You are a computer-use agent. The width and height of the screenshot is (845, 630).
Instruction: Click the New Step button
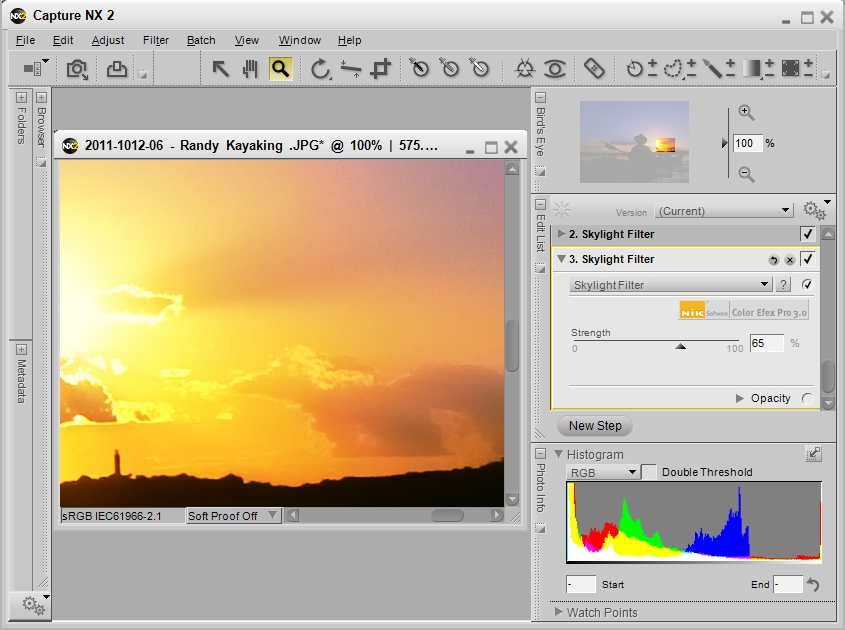click(x=594, y=426)
